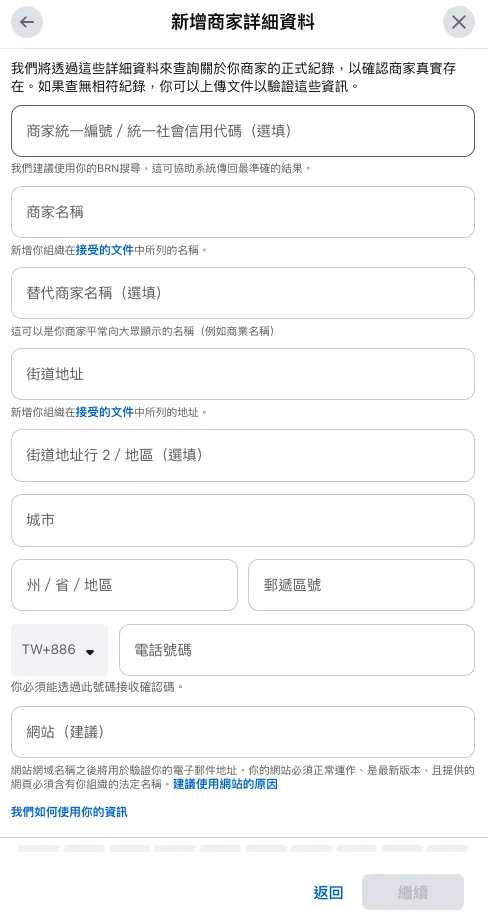Image resolution: width=488 pixels, height=912 pixels.
Task: Click the 城市 input box
Action: click(243, 521)
